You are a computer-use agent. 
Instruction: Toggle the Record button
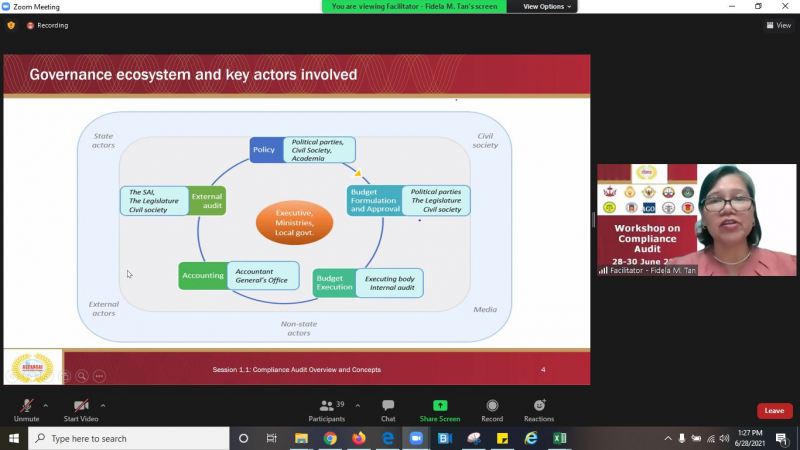tap(492, 409)
